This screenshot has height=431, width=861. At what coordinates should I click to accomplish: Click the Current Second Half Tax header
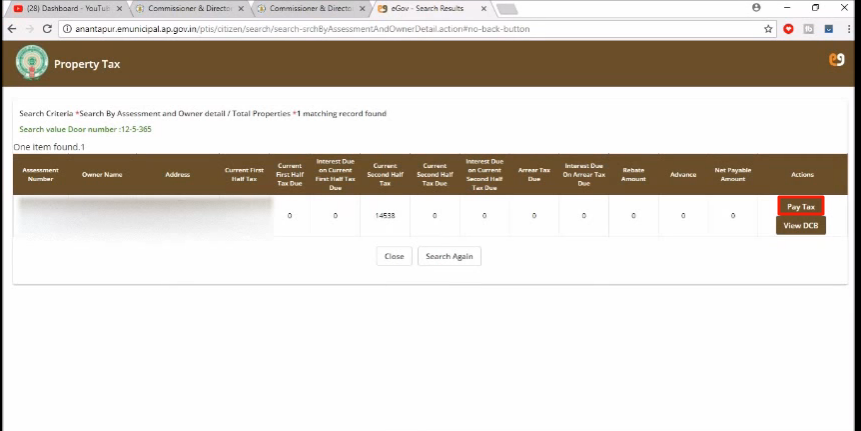(x=385, y=175)
